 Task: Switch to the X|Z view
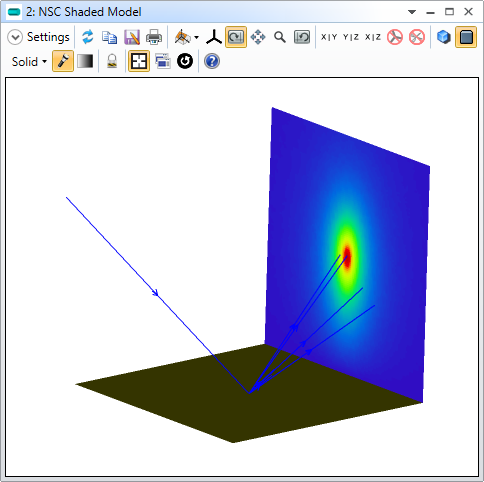pyautogui.click(x=373, y=37)
